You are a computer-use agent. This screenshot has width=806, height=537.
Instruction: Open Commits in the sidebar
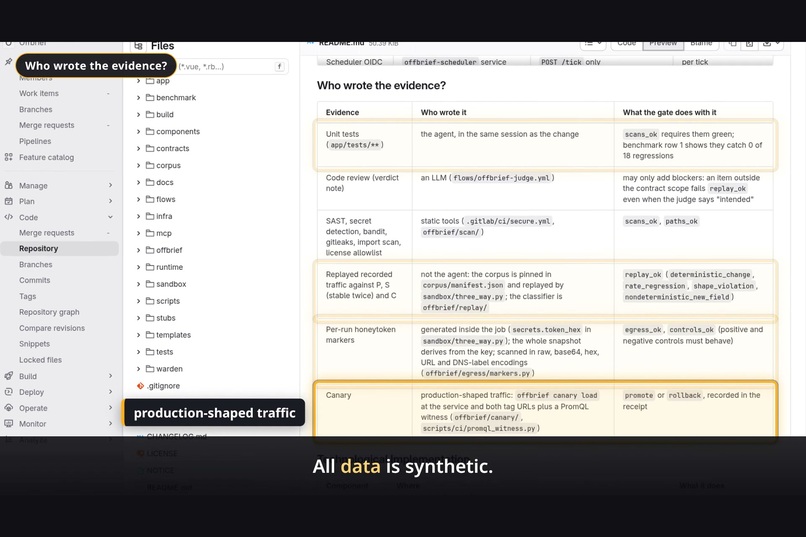pyautogui.click(x=34, y=281)
